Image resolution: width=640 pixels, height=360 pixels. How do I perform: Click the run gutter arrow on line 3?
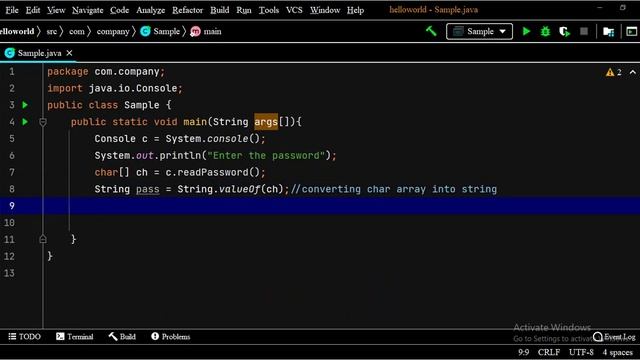click(x=25, y=105)
